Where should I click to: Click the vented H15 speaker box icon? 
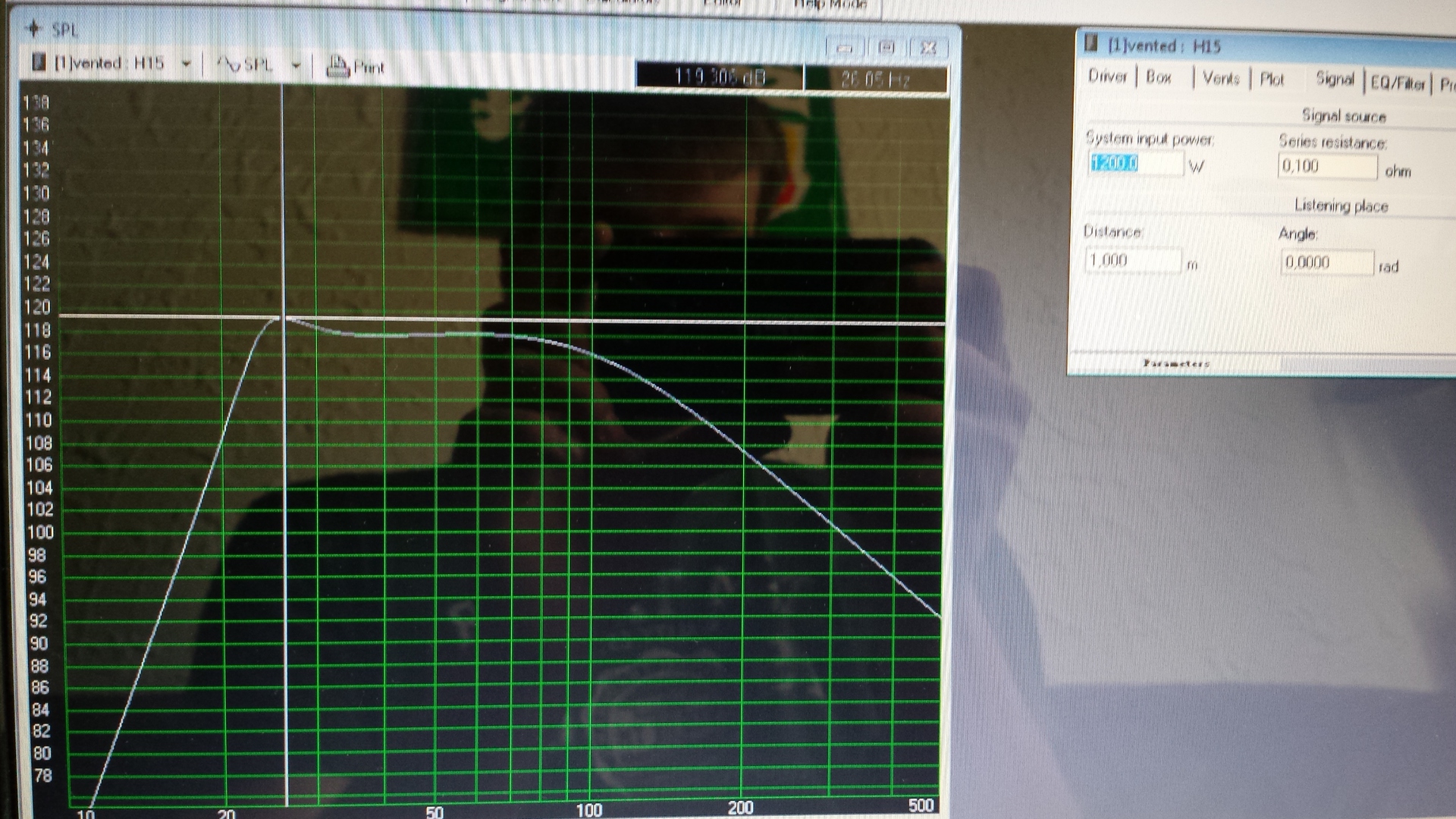[39, 62]
